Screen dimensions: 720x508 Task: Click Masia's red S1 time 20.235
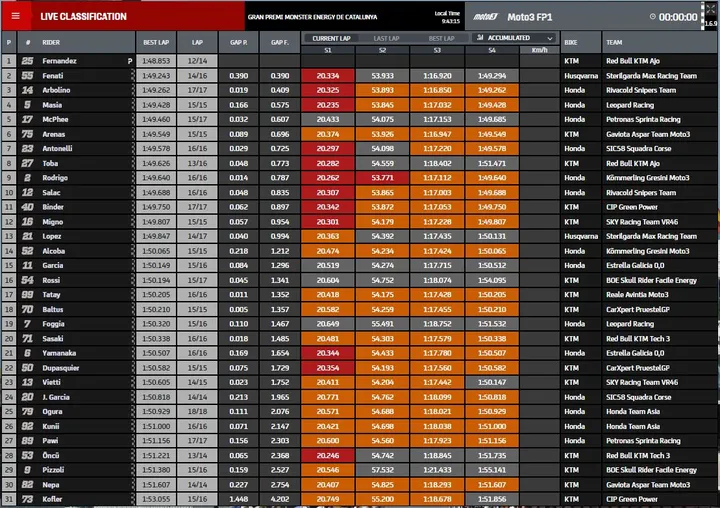tap(328, 105)
